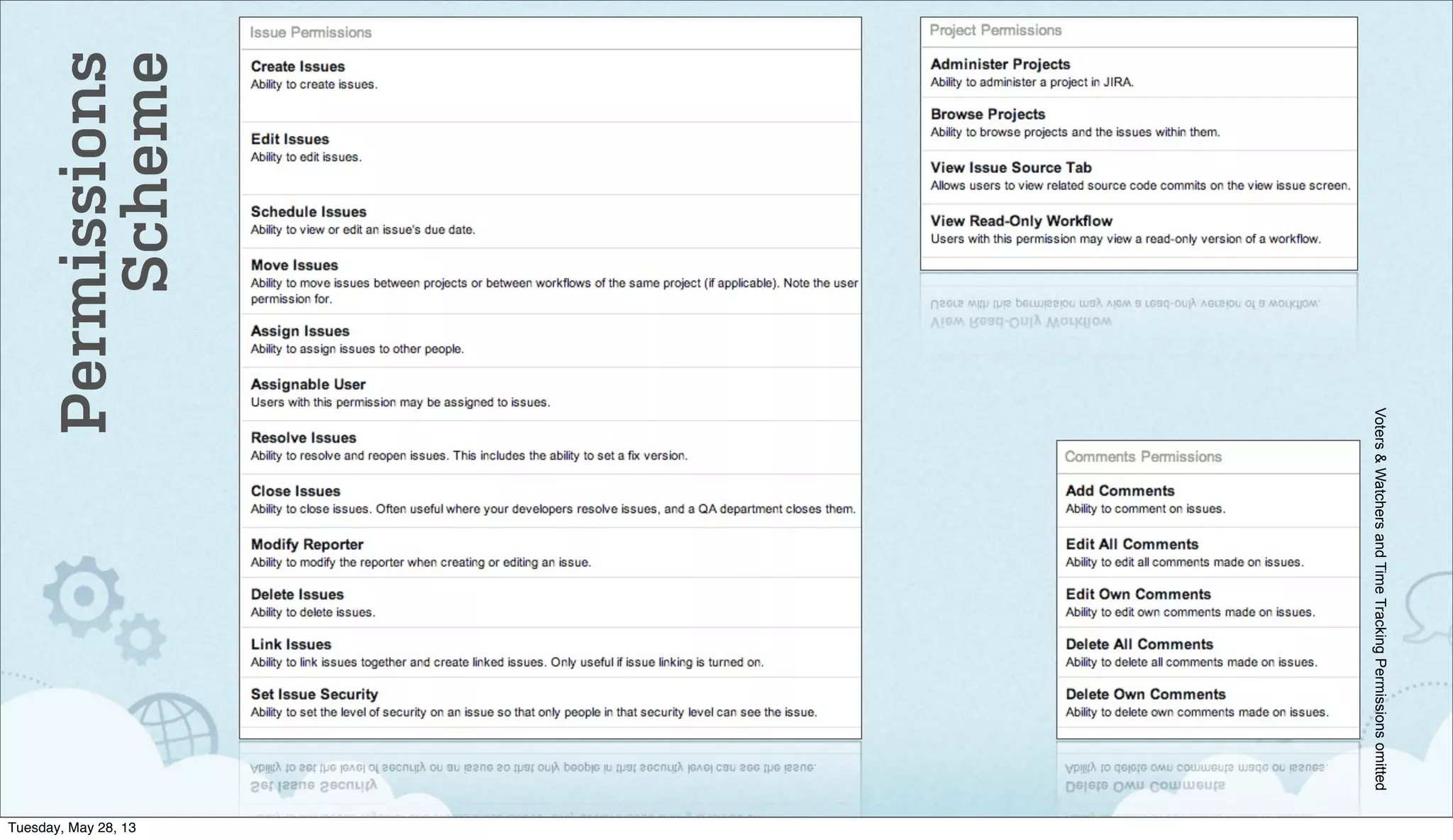Viewport: 1453px width, 840px height.
Task: Select the Project Permissions header
Action: pyautogui.click(x=995, y=31)
